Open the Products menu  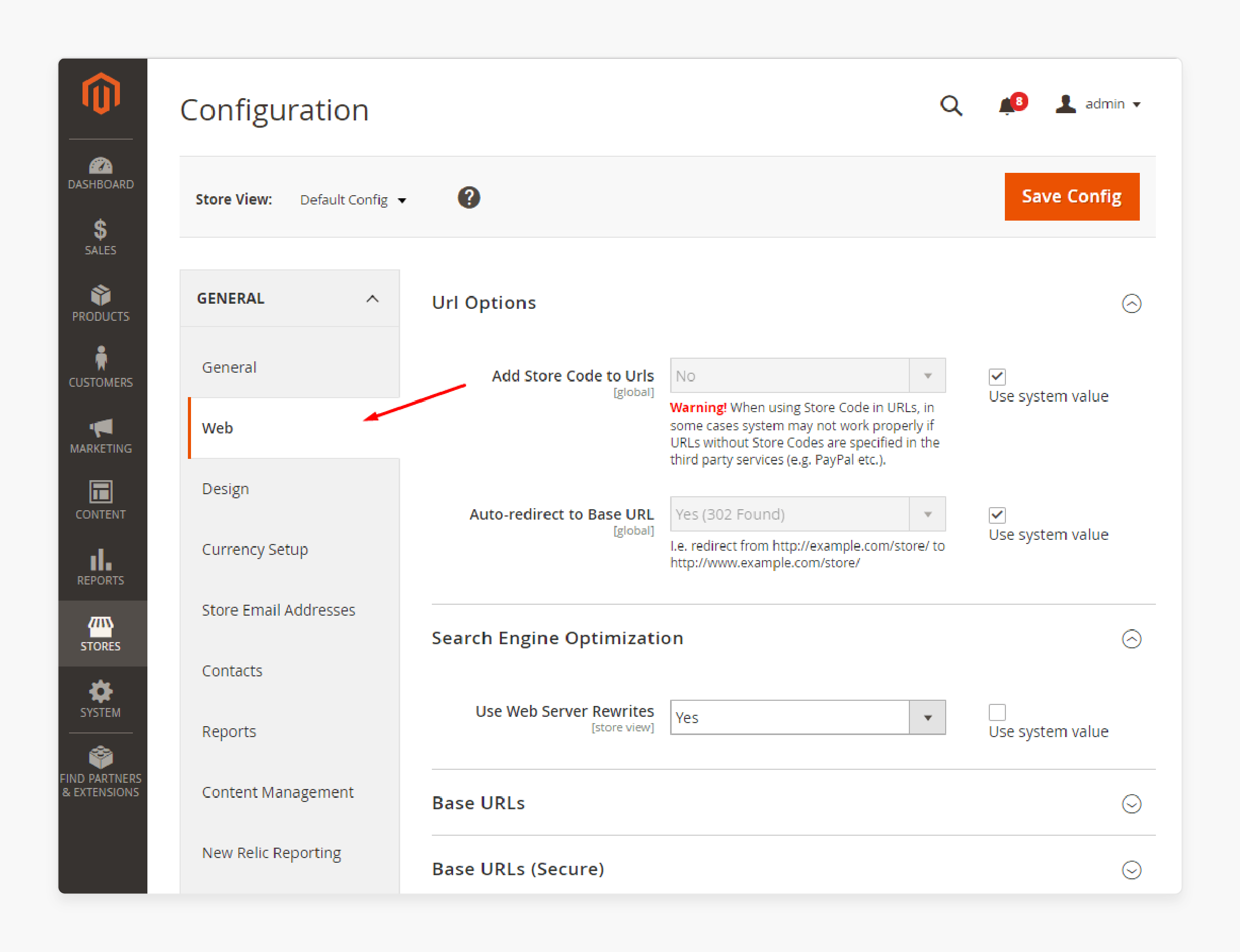101,304
